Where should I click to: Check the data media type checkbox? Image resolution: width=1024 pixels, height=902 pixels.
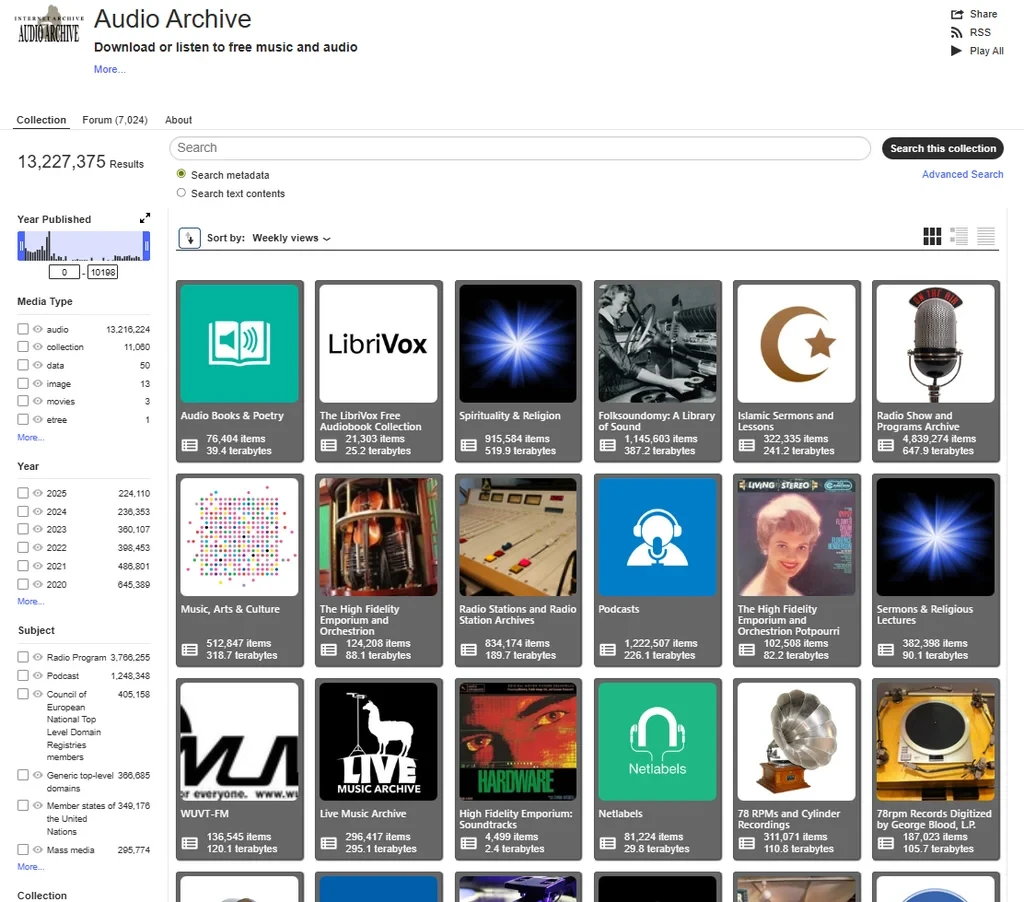click(x=23, y=364)
